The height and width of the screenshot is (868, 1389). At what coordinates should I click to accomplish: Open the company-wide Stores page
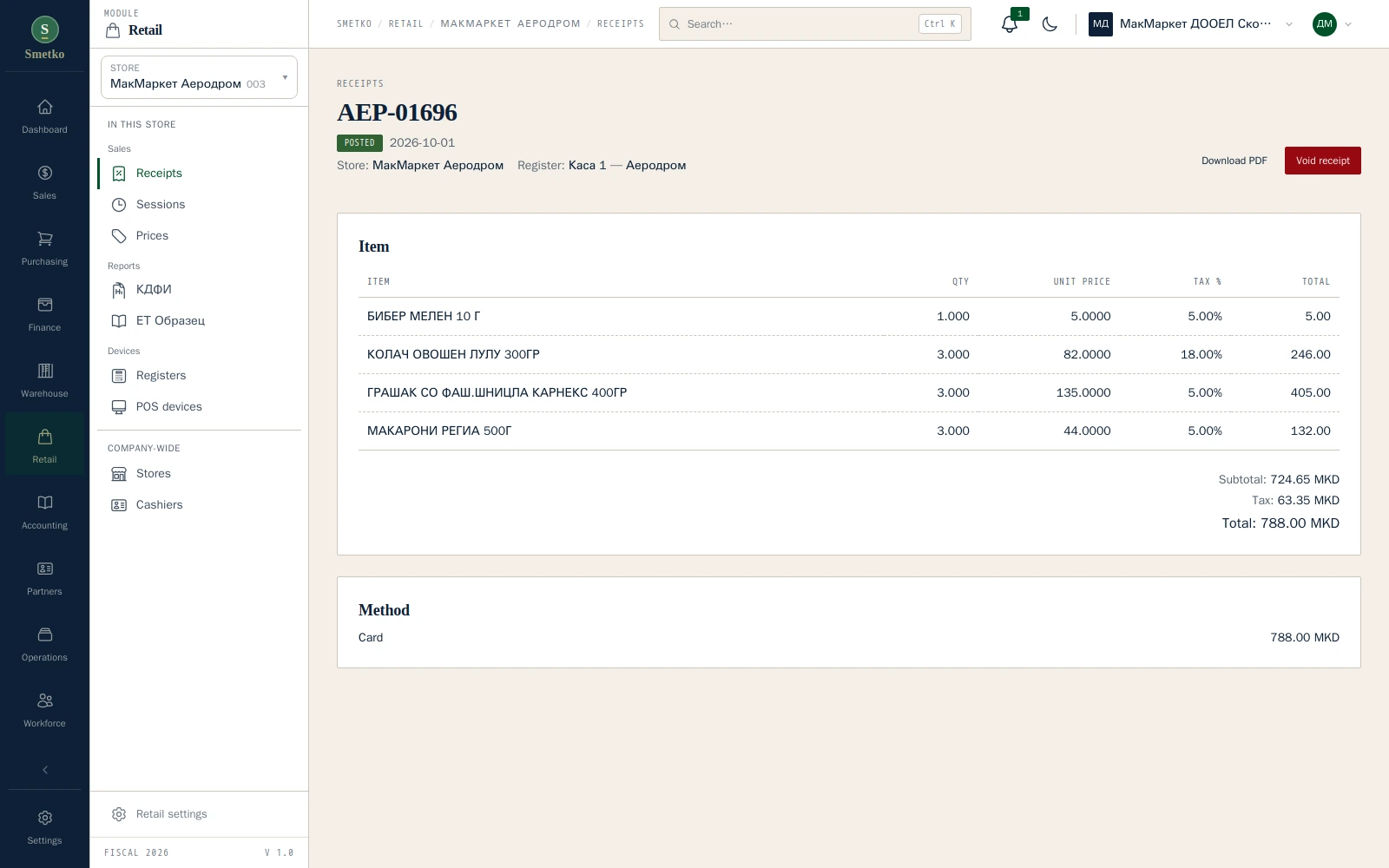[199, 474]
